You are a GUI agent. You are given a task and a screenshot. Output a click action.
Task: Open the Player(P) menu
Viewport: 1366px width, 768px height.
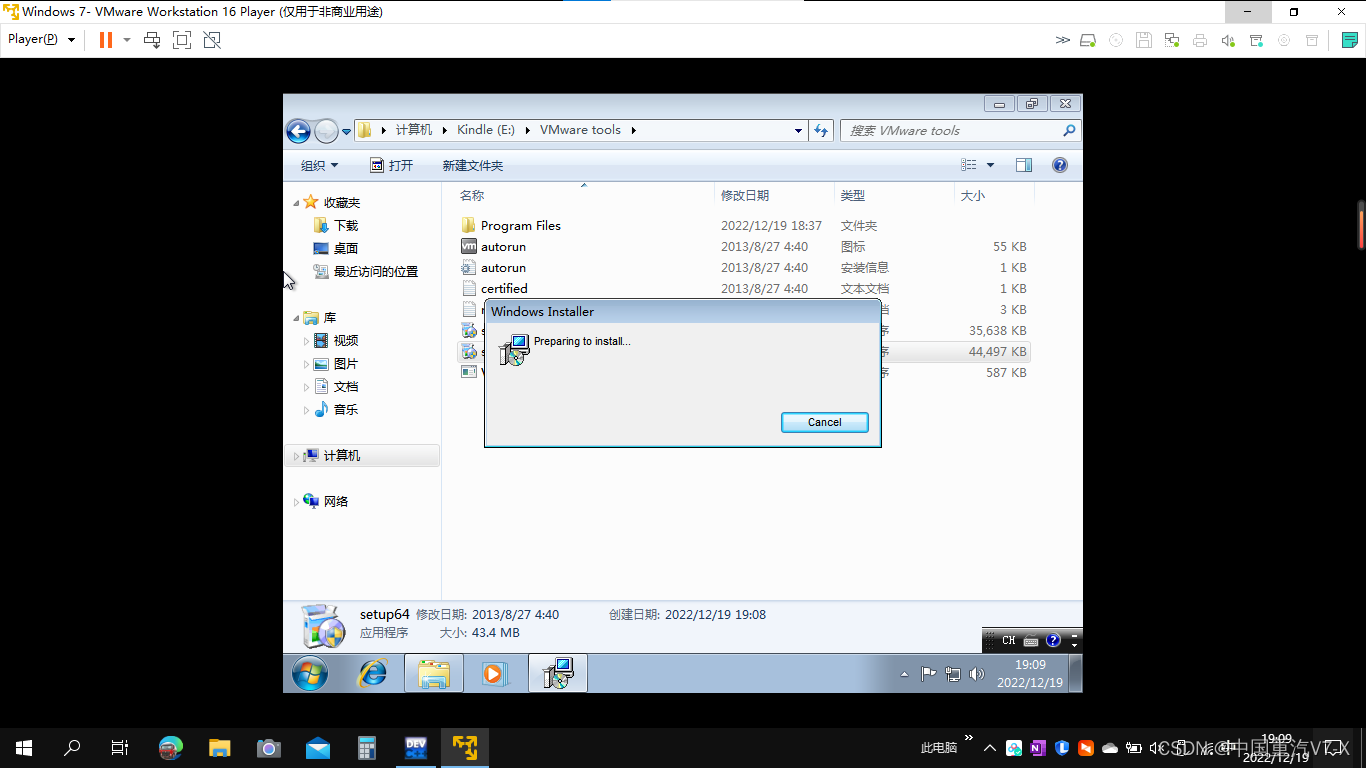41,40
